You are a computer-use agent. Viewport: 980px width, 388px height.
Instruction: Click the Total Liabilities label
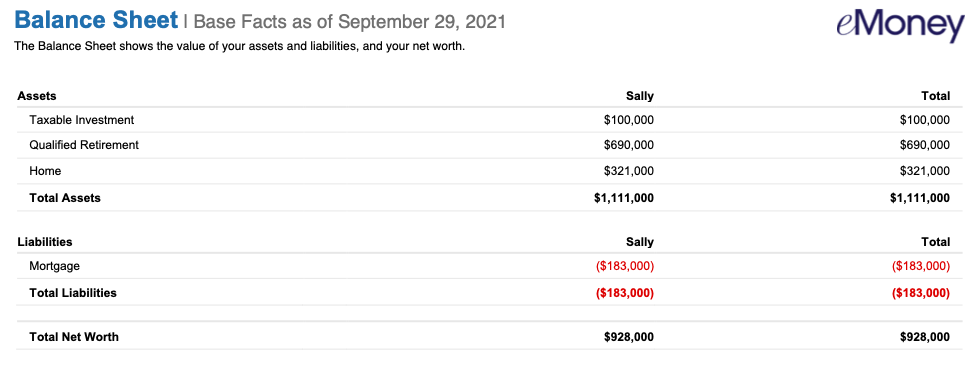click(x=73, y=292)
